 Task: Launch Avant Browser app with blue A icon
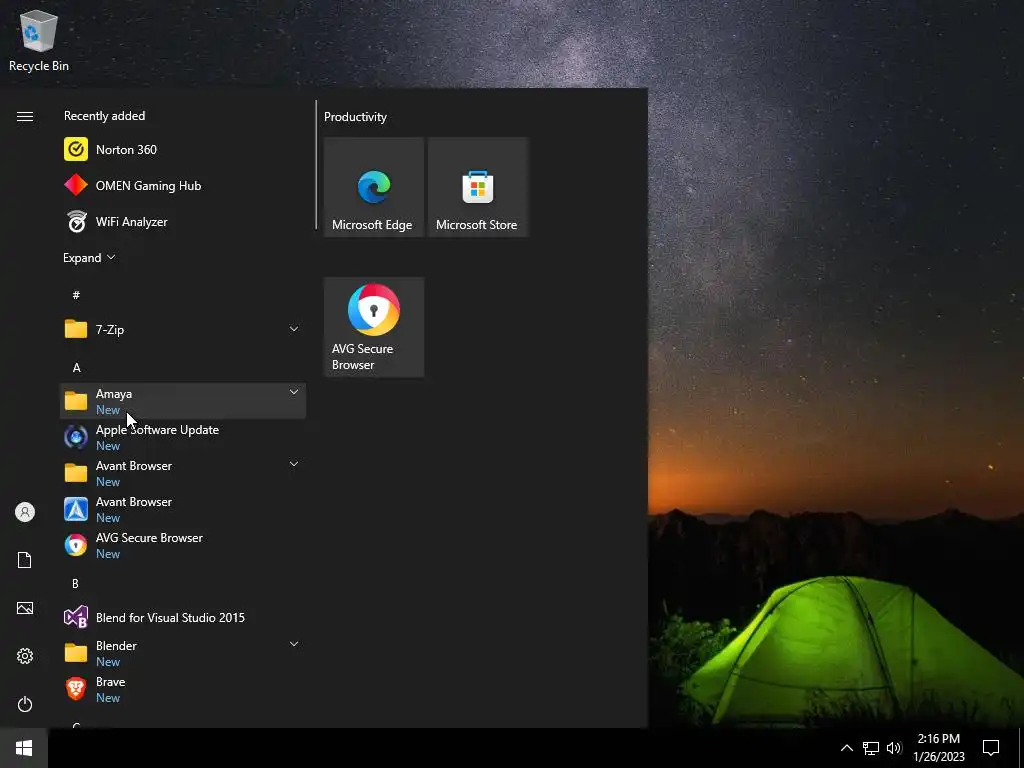coord(183,509)
